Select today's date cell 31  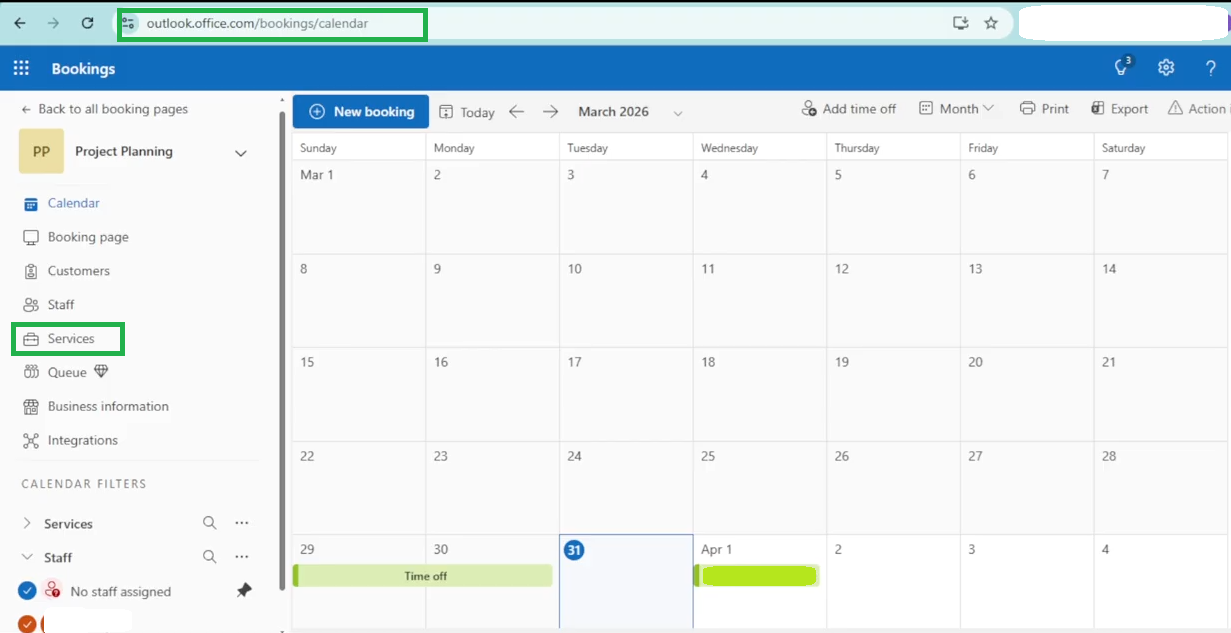point(626,581)
